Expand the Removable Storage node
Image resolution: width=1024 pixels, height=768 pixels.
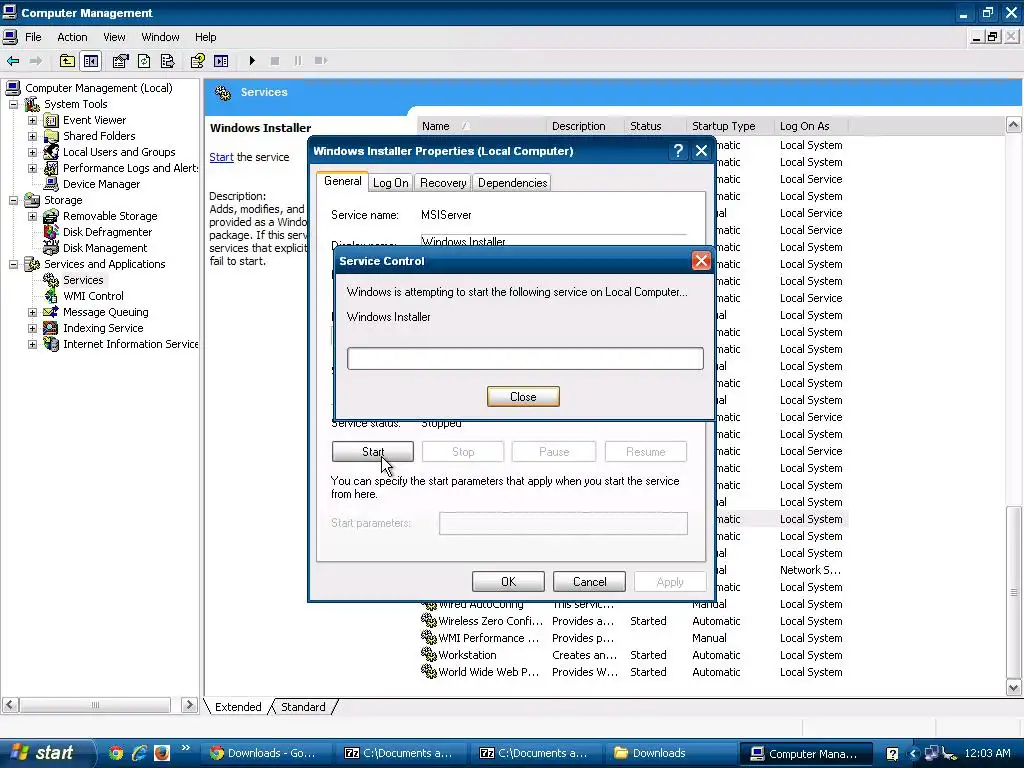32,216
